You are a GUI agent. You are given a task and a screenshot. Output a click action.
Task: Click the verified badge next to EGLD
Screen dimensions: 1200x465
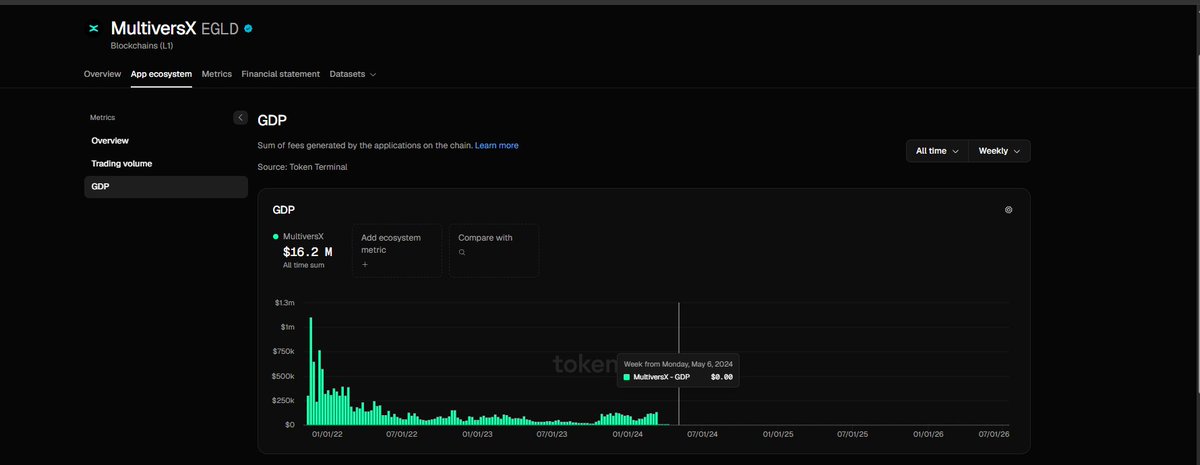pos(248,29)
